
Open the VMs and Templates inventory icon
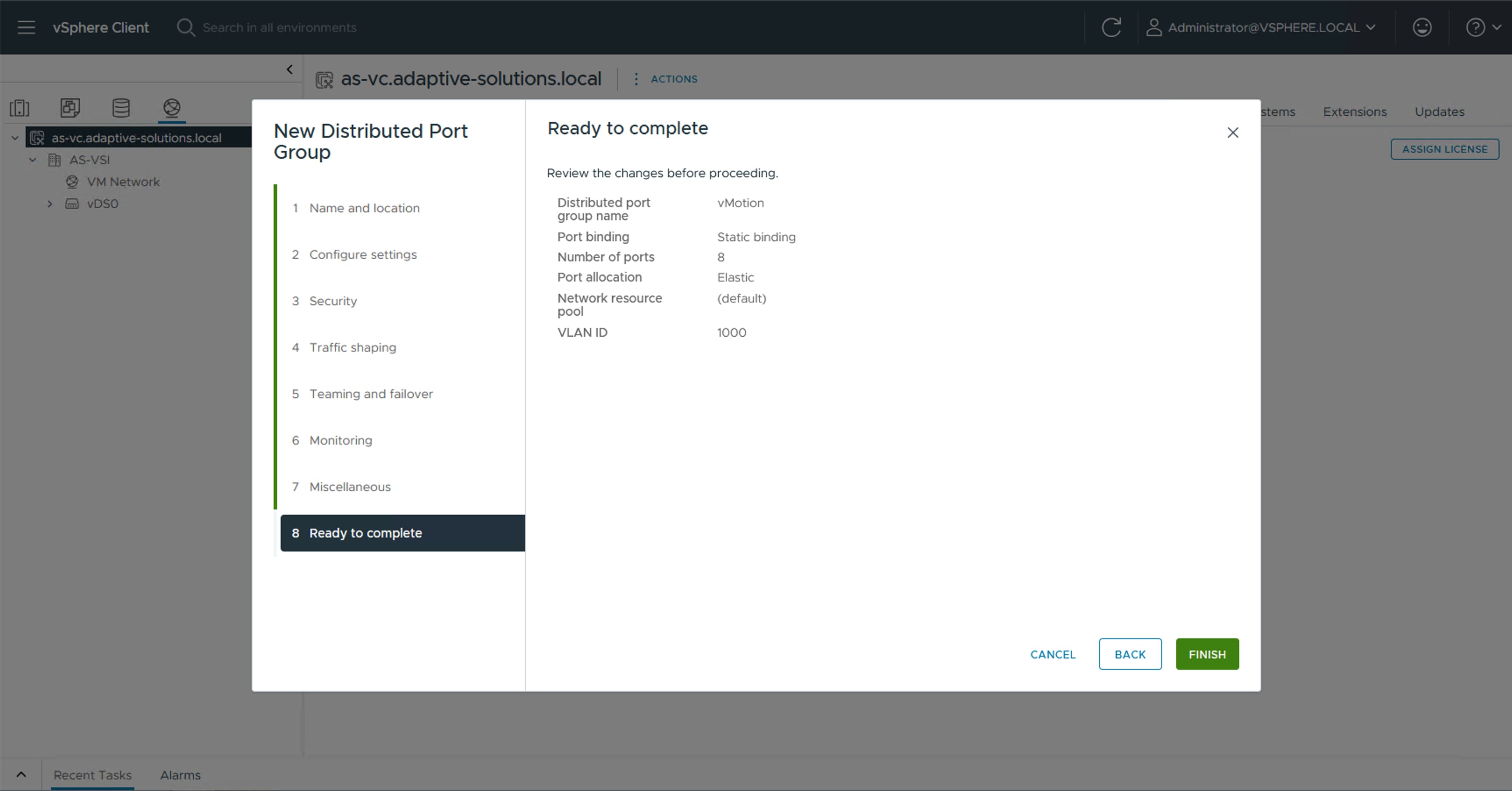[70, 108]
